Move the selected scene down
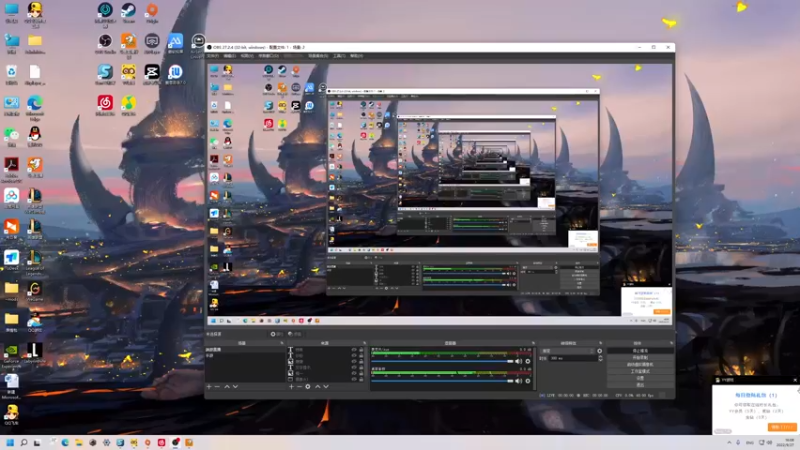This screenshot has width=800, height=450. click(235, 387)
